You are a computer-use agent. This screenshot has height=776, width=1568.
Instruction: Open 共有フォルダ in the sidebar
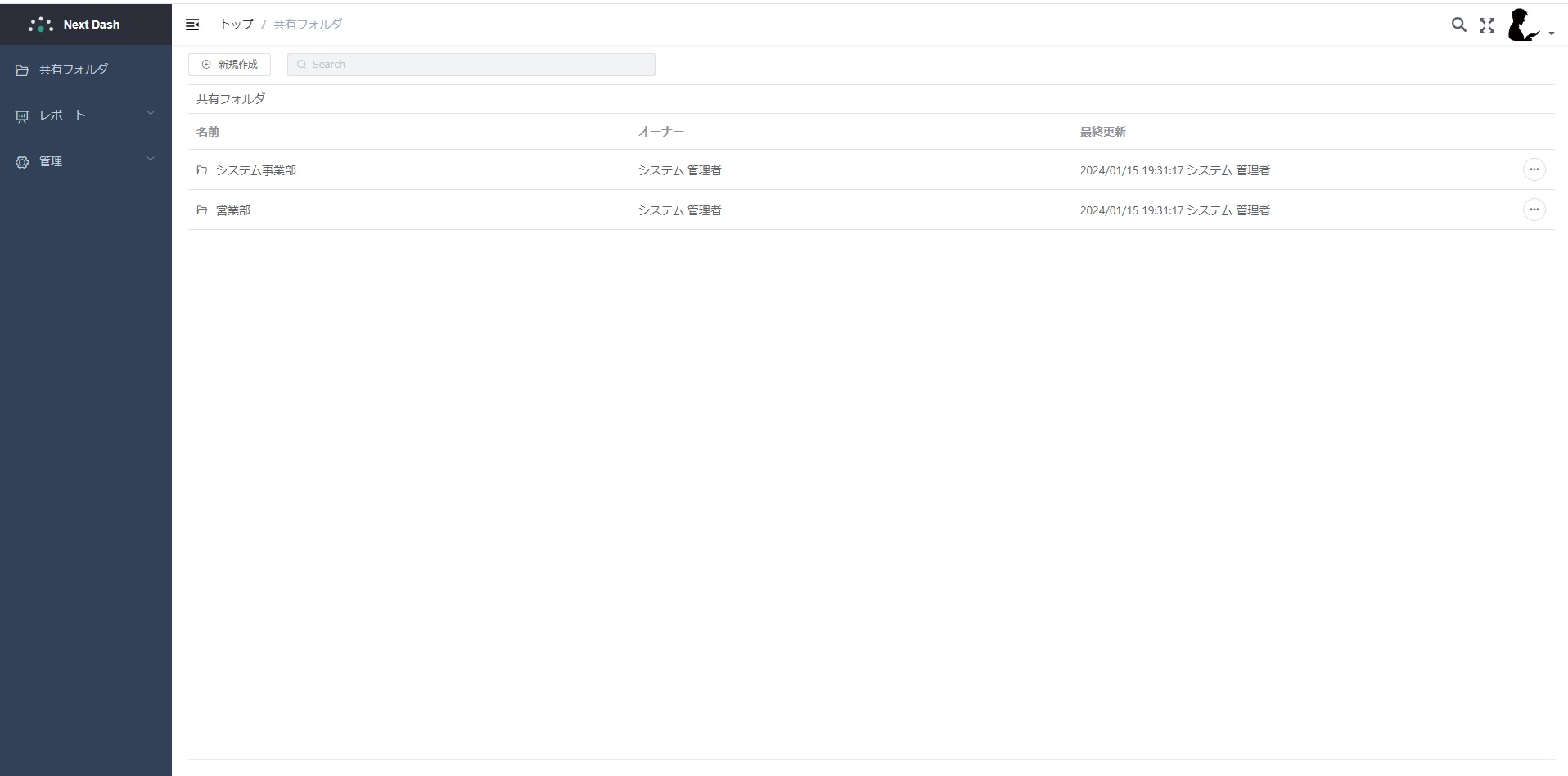coord(86,70)
